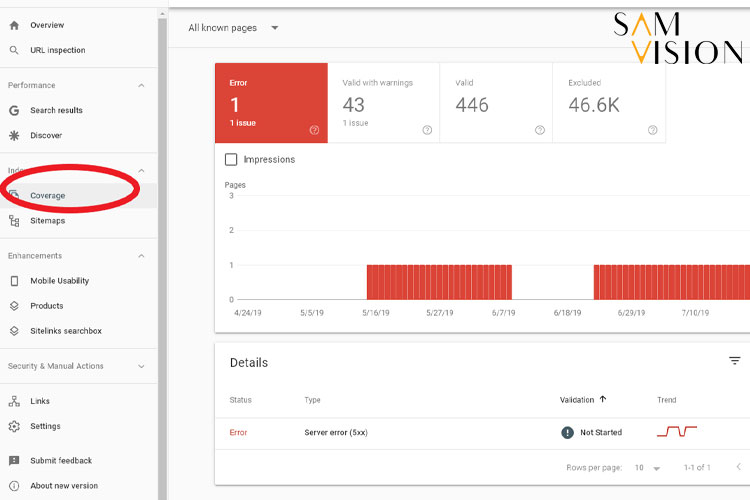Enable the Impressions checkbox

click(232, 159)
